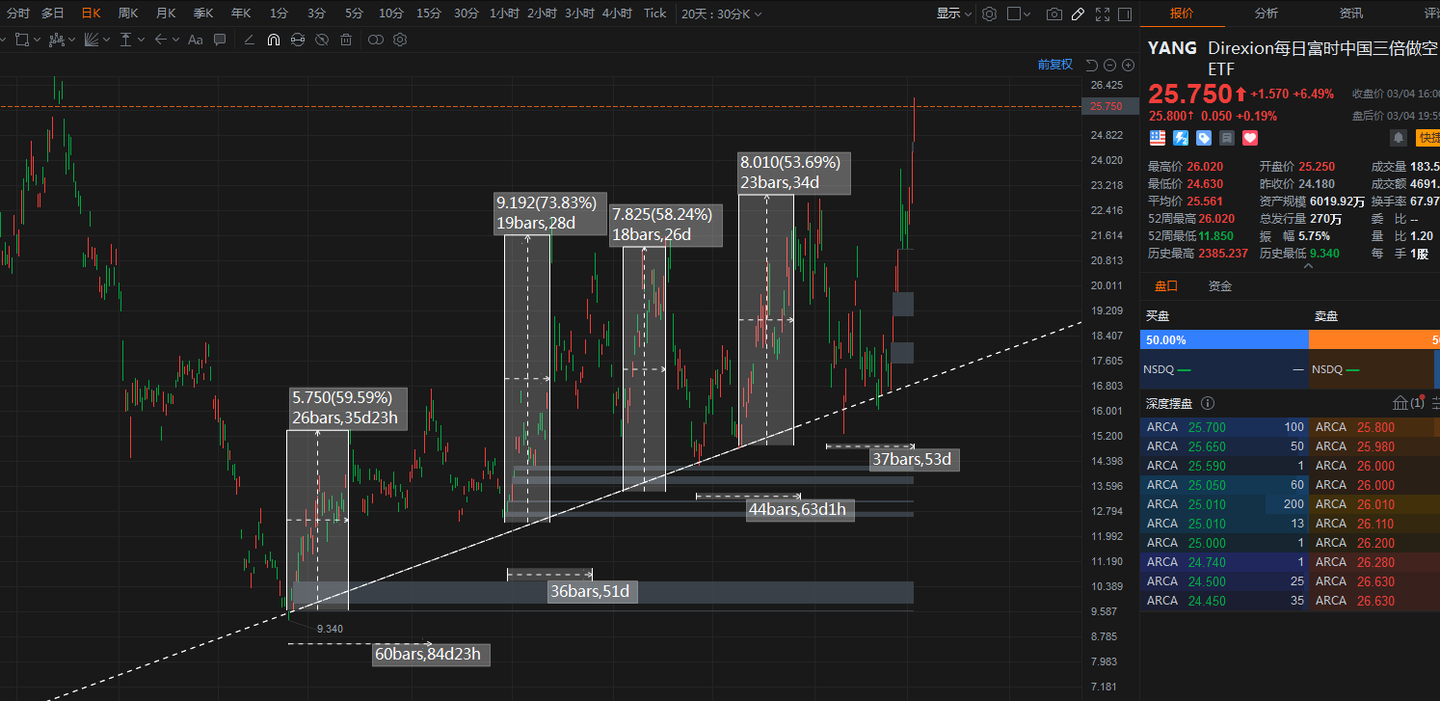Toggle the drawing pen toolbar

[1078, 14]
